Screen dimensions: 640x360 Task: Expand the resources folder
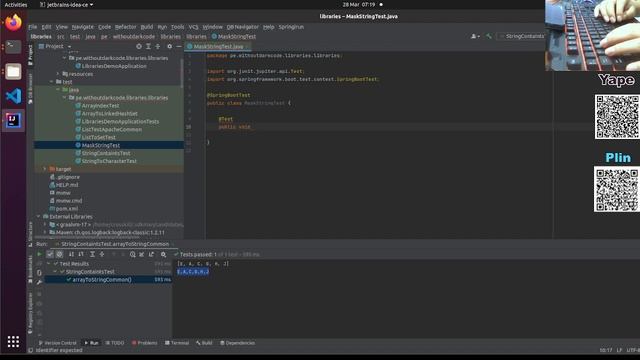coord(58,74)
